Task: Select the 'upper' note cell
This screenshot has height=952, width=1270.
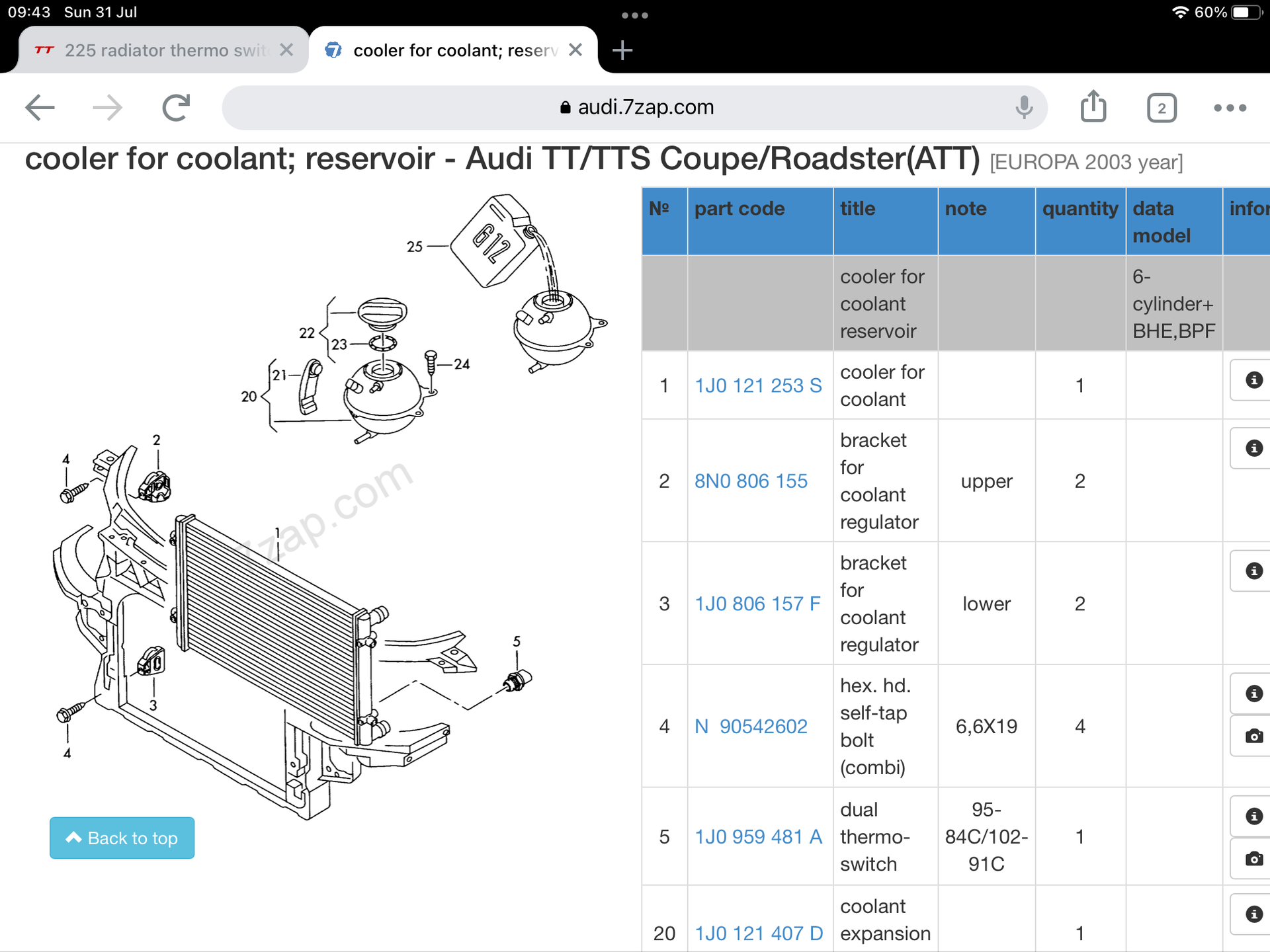Action: pyautogui.click(x=987, y=481)
